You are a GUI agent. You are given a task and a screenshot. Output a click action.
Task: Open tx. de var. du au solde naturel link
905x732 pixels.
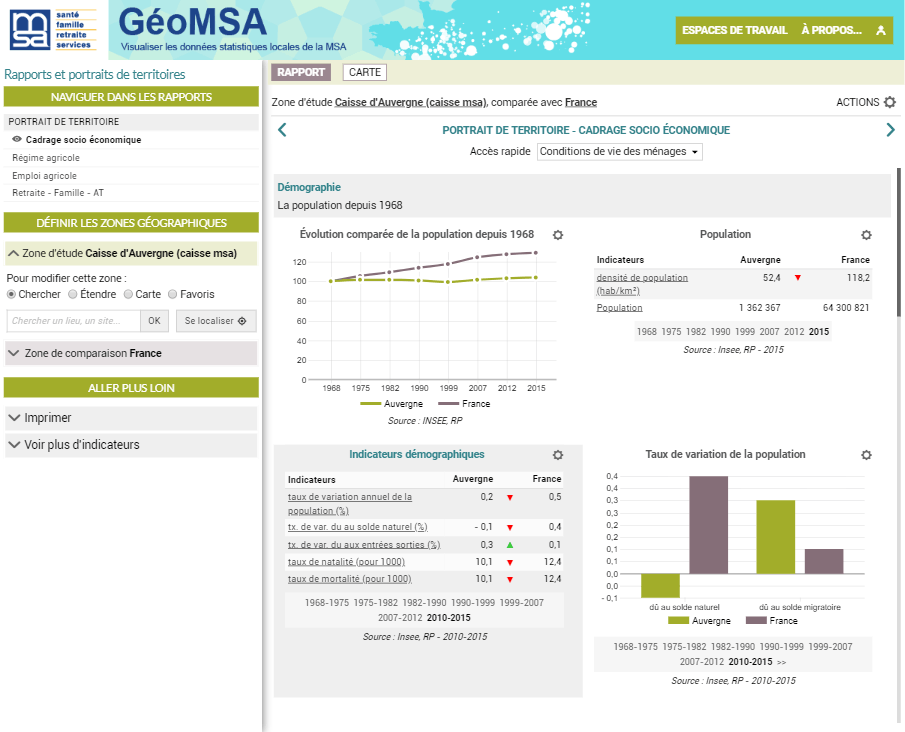point(357,527)
